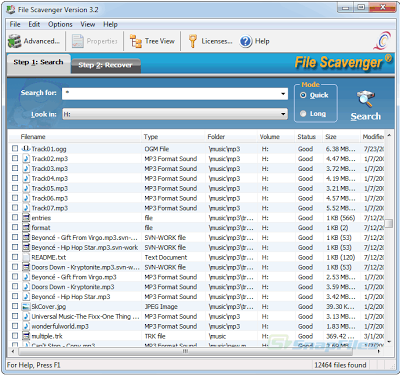400x375 pixels.
Task: Sort by the Size column header
Action: (341, 137)
